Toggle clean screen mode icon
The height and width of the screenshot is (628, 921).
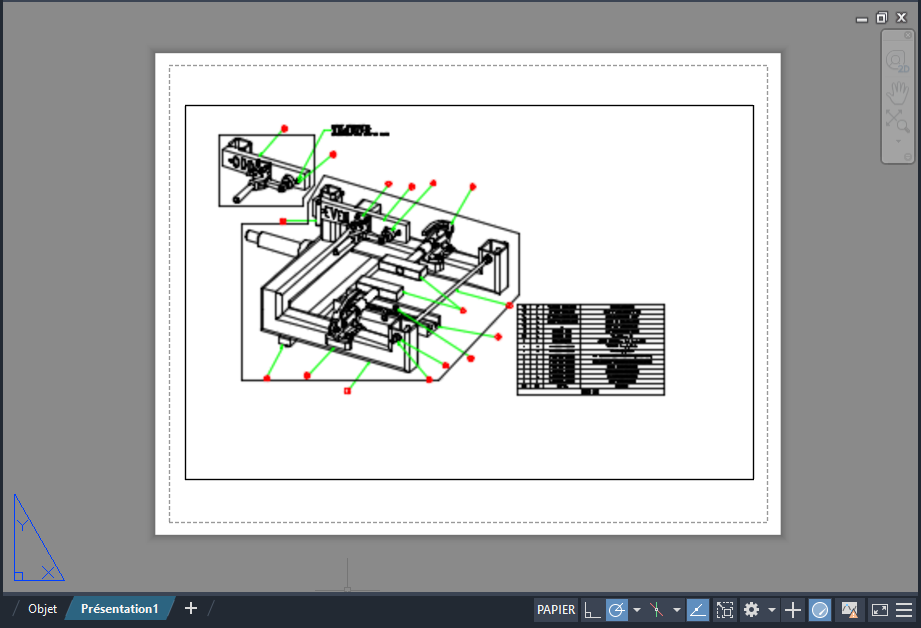[x=879, y=610]
